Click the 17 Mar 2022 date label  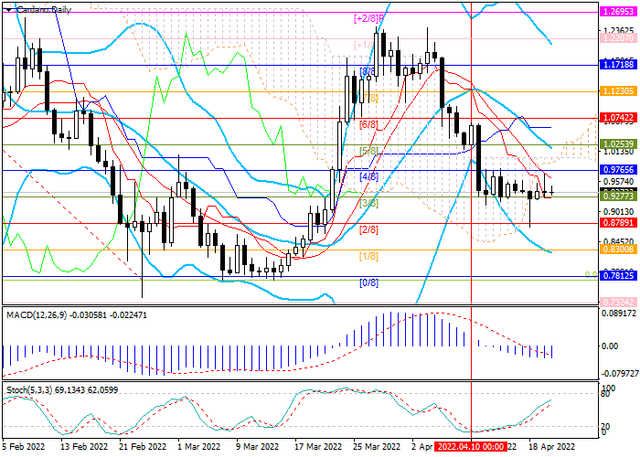click(318, 446)
